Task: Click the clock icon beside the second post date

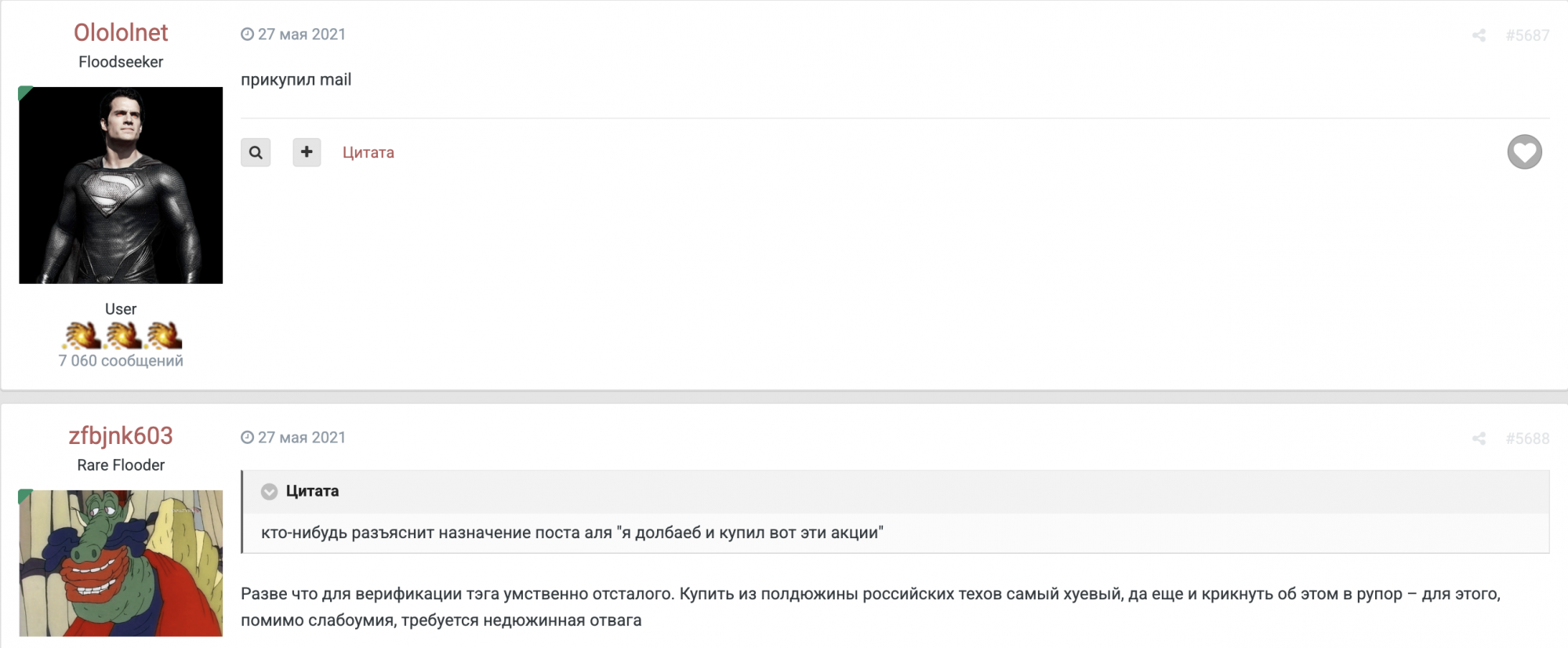Action: [248, 437]
